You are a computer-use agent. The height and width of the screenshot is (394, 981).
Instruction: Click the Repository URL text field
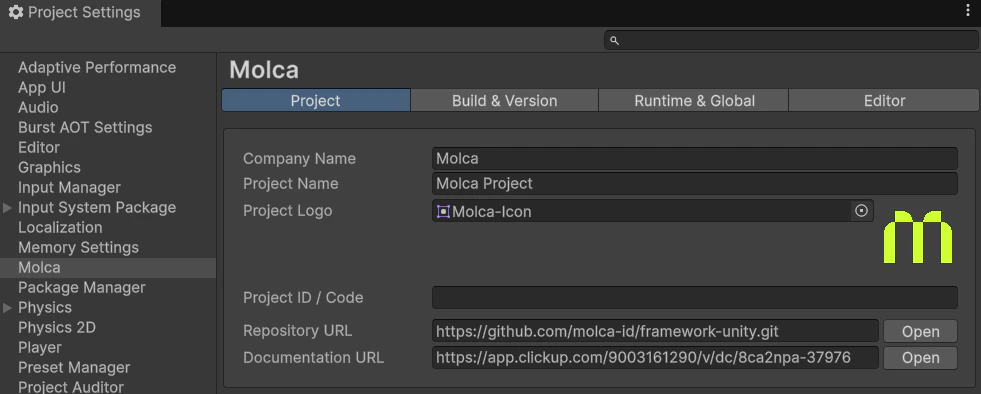(655, 331)
